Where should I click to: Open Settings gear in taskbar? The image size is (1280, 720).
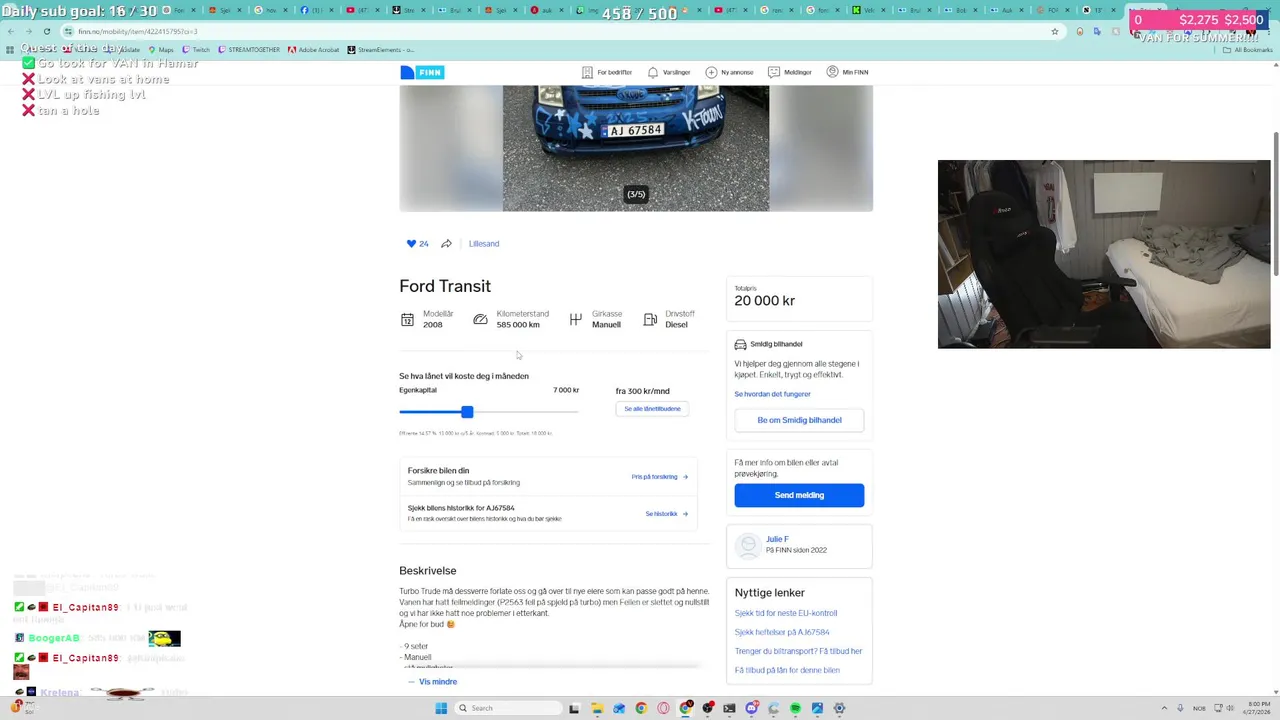tap(839, 708)
